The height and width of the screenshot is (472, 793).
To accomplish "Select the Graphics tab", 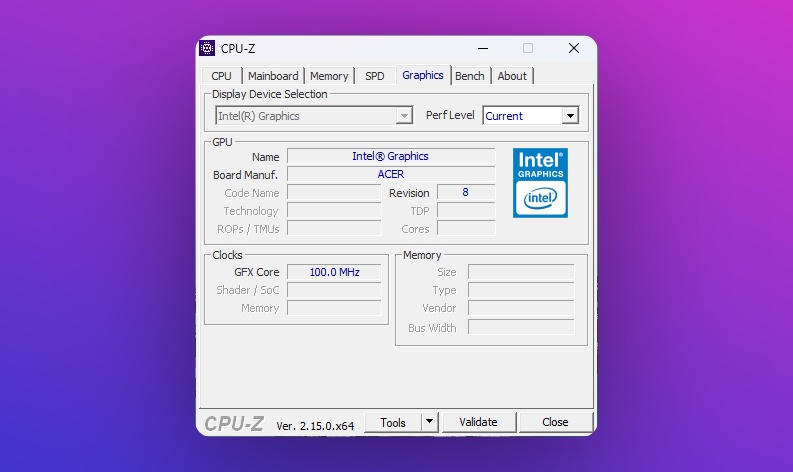I will pyautogui.click(x=423, y=75).
